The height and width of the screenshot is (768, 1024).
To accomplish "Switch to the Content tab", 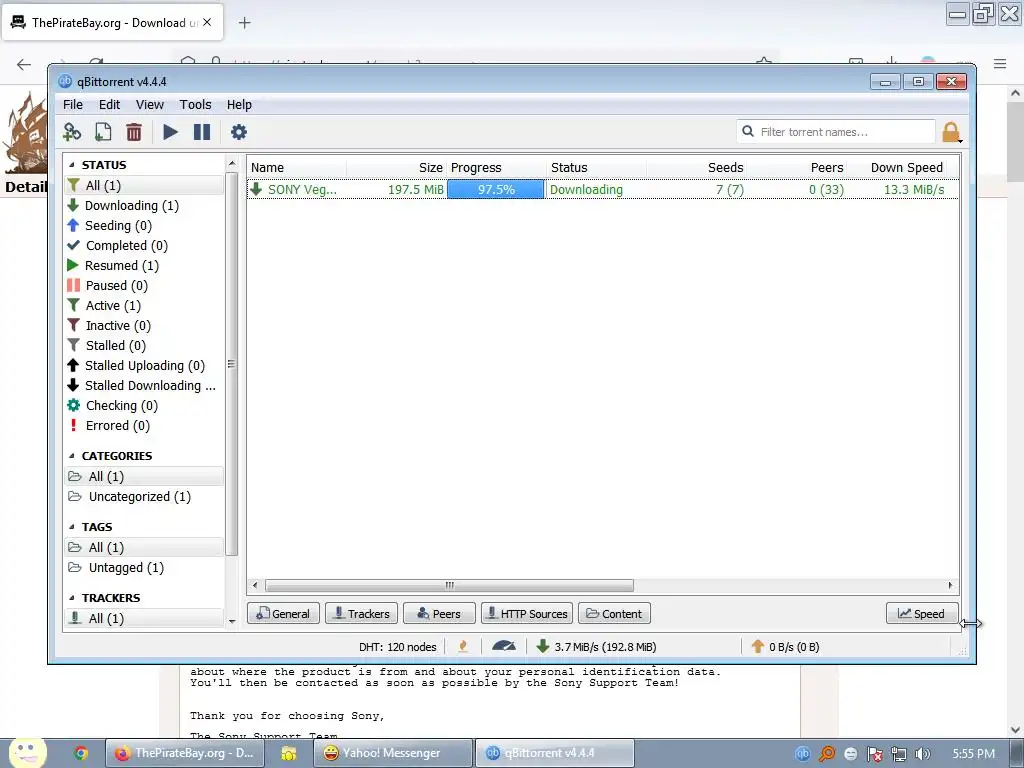I will click(x=614, y=613).
